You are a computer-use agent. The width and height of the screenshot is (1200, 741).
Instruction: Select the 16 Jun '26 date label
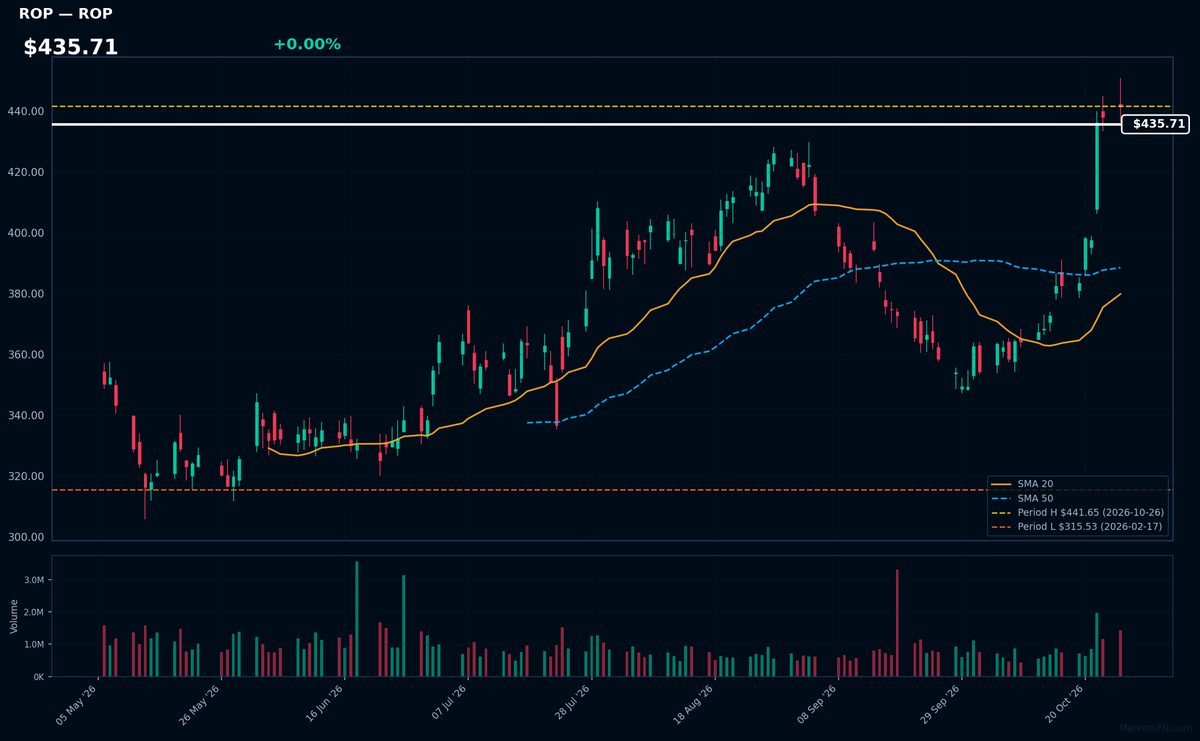click(x=323, y=703)
